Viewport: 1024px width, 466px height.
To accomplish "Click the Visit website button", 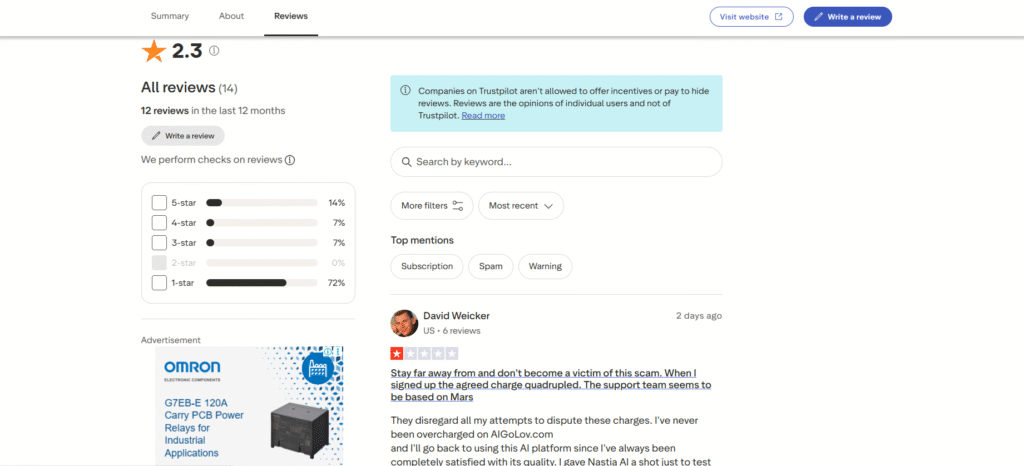I will tap(752, 17).
